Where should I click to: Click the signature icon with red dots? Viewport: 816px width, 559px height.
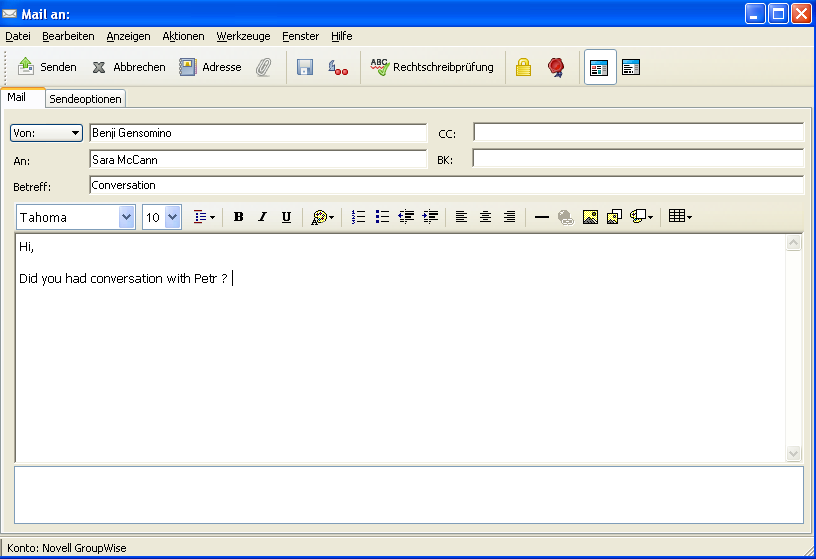(338, 67)
